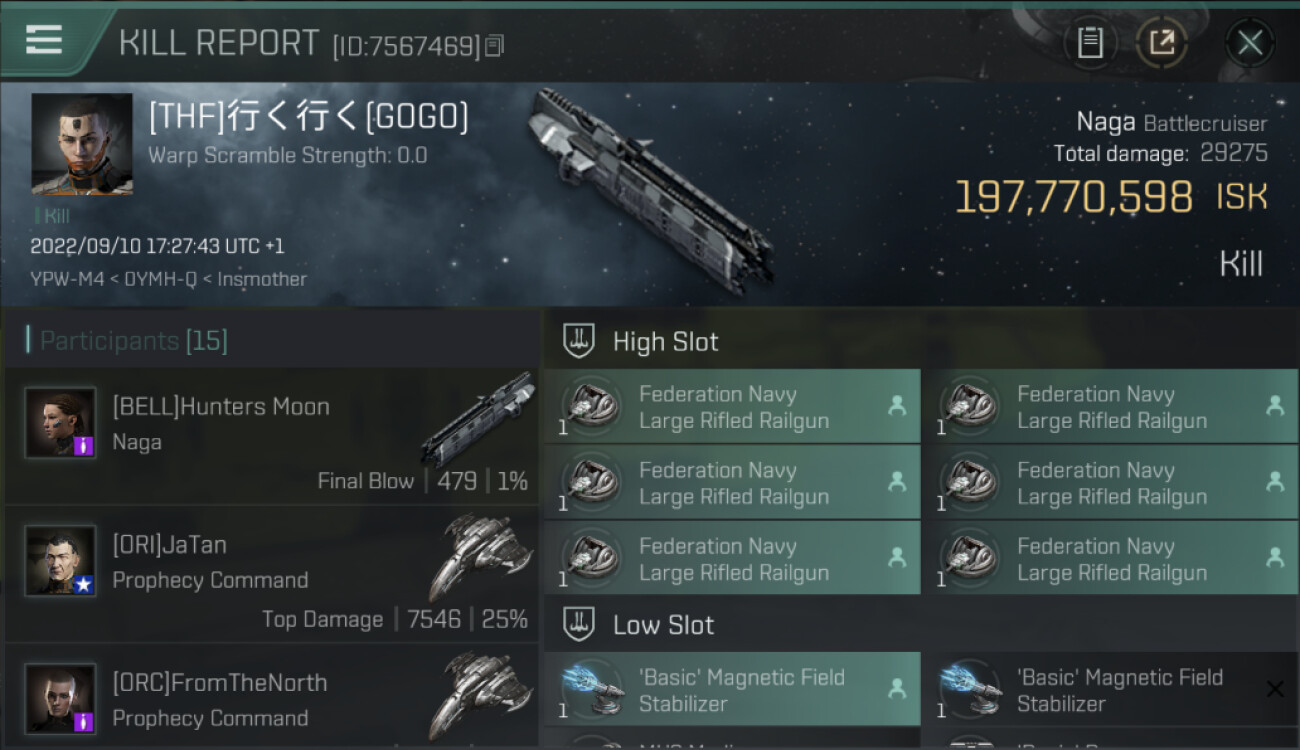This screenshot has width=1300, height=750.
Task: Open the hamburger menu icon
Action: coord(43,40)
